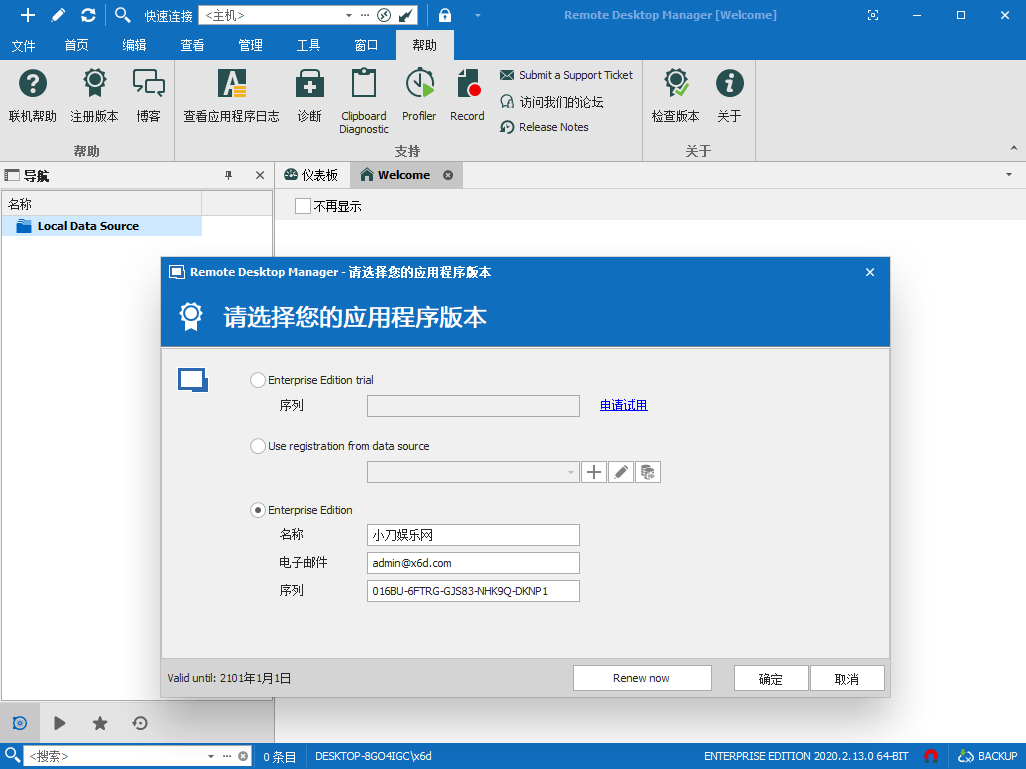Click the 申请试用 link
Screen dimensions: 1026x769
coord(623,405)
